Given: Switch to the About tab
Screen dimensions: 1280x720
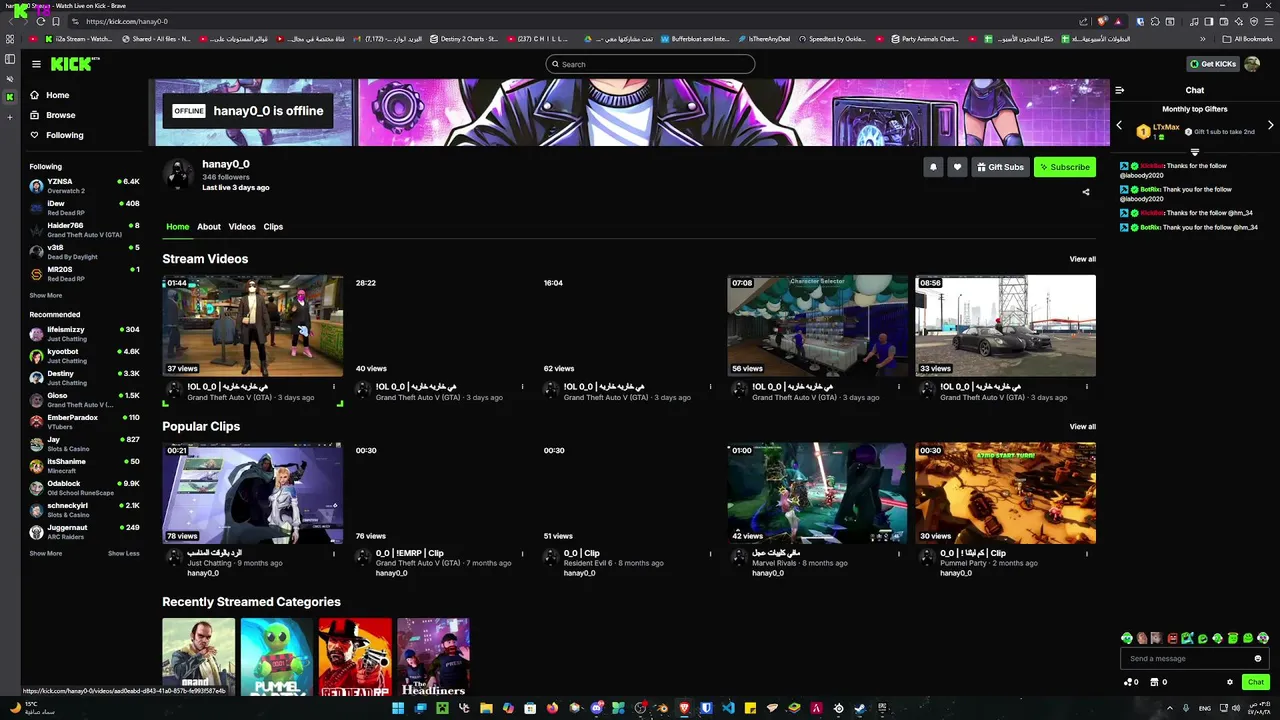Looking at the screenshot, I should [x=209, y=227].
